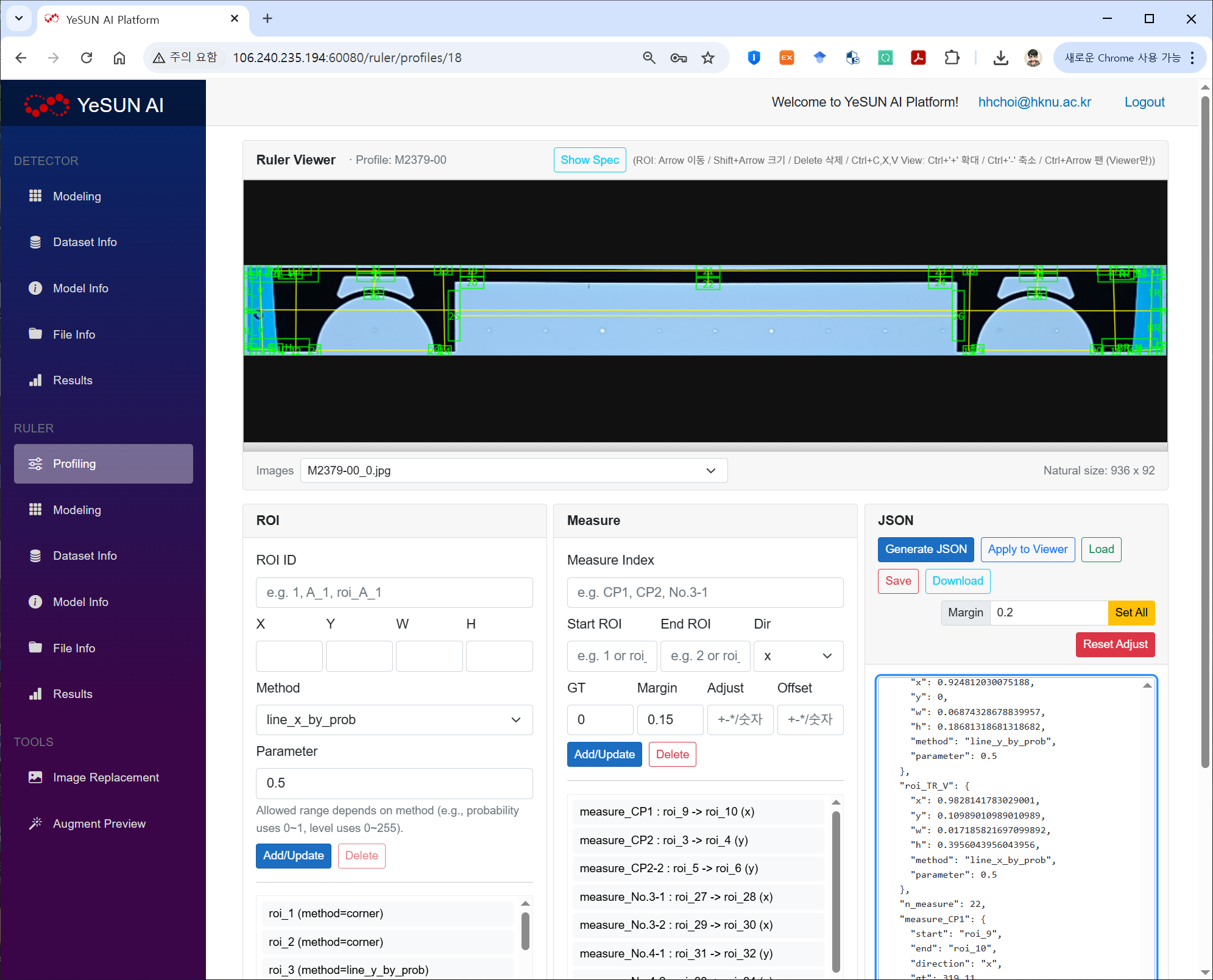Expand the Method dropdown line_x_by_prob
This screenshot has width=1213, height=980.
[x=394, y=719]
